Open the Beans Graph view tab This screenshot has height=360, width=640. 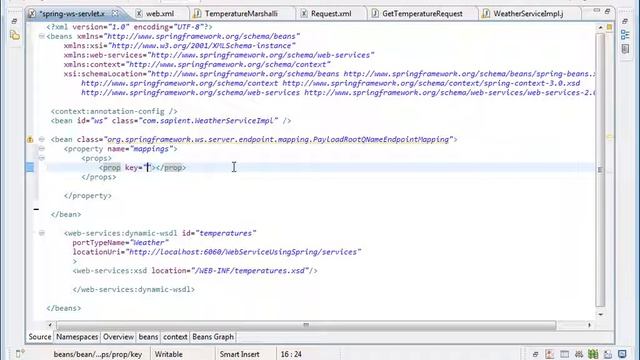click(x=213, y=337)
